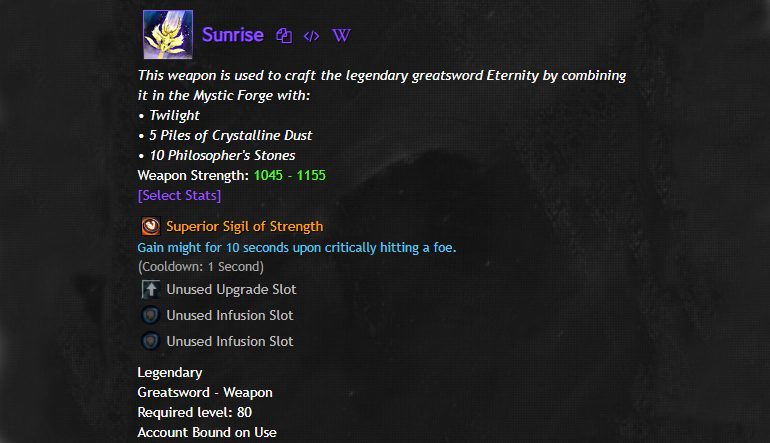Click the Unused Upgrade Slot arrow icon
Screen dimensions: 770x443
[150, 289]
